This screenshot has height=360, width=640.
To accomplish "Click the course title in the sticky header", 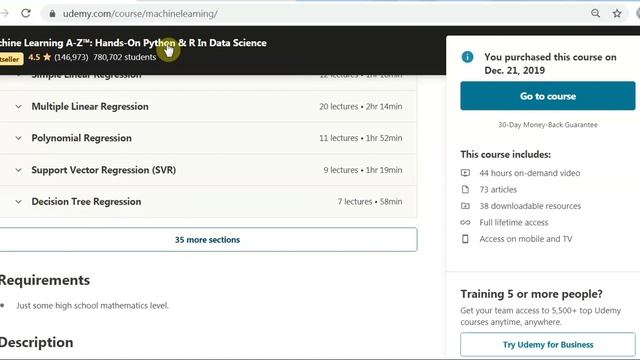I will (x=133, y=43).
